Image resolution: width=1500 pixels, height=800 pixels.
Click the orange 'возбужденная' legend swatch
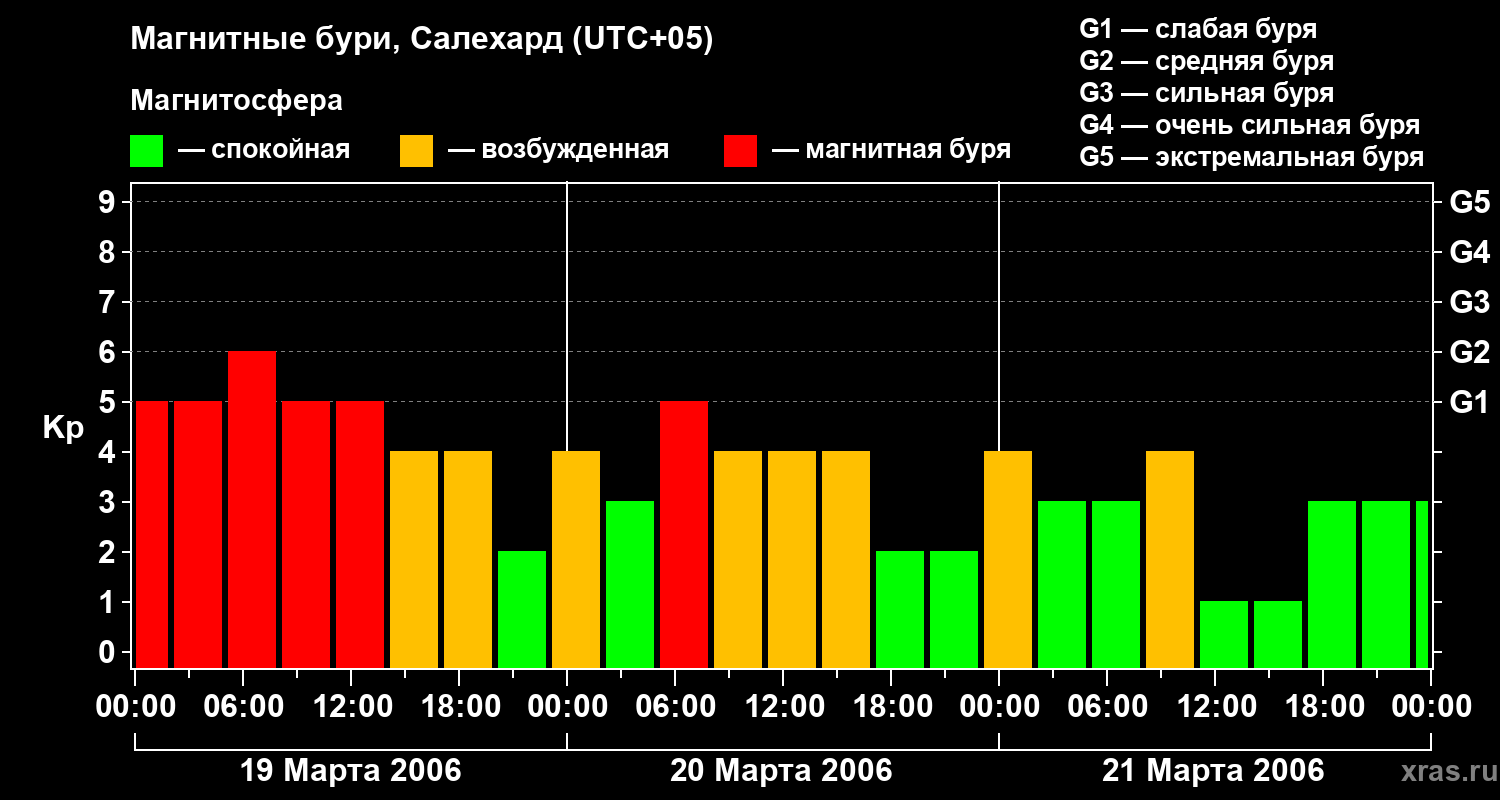point(417,151)
